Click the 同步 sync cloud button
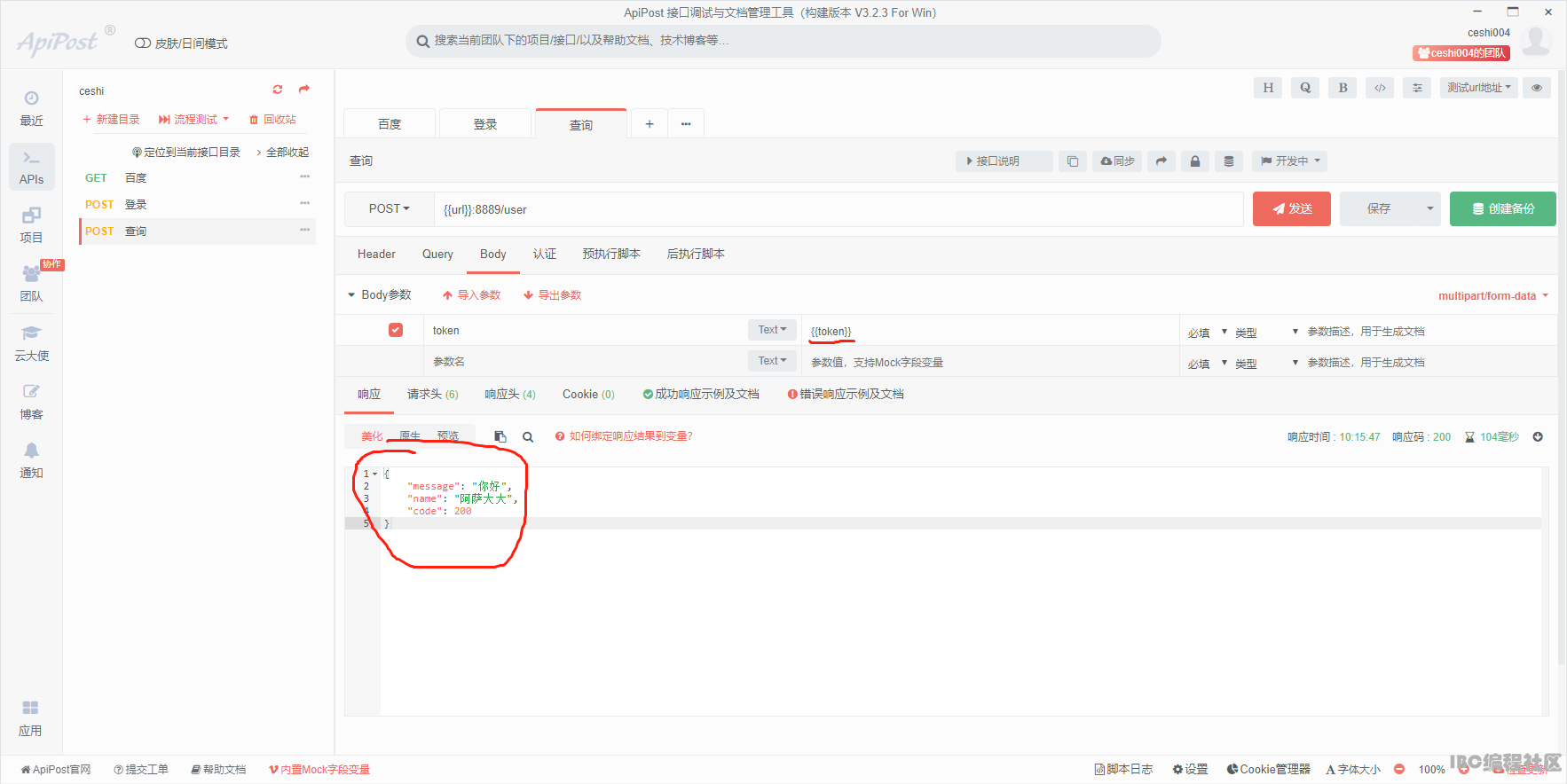1567x784 pixels. (1117, 161)
